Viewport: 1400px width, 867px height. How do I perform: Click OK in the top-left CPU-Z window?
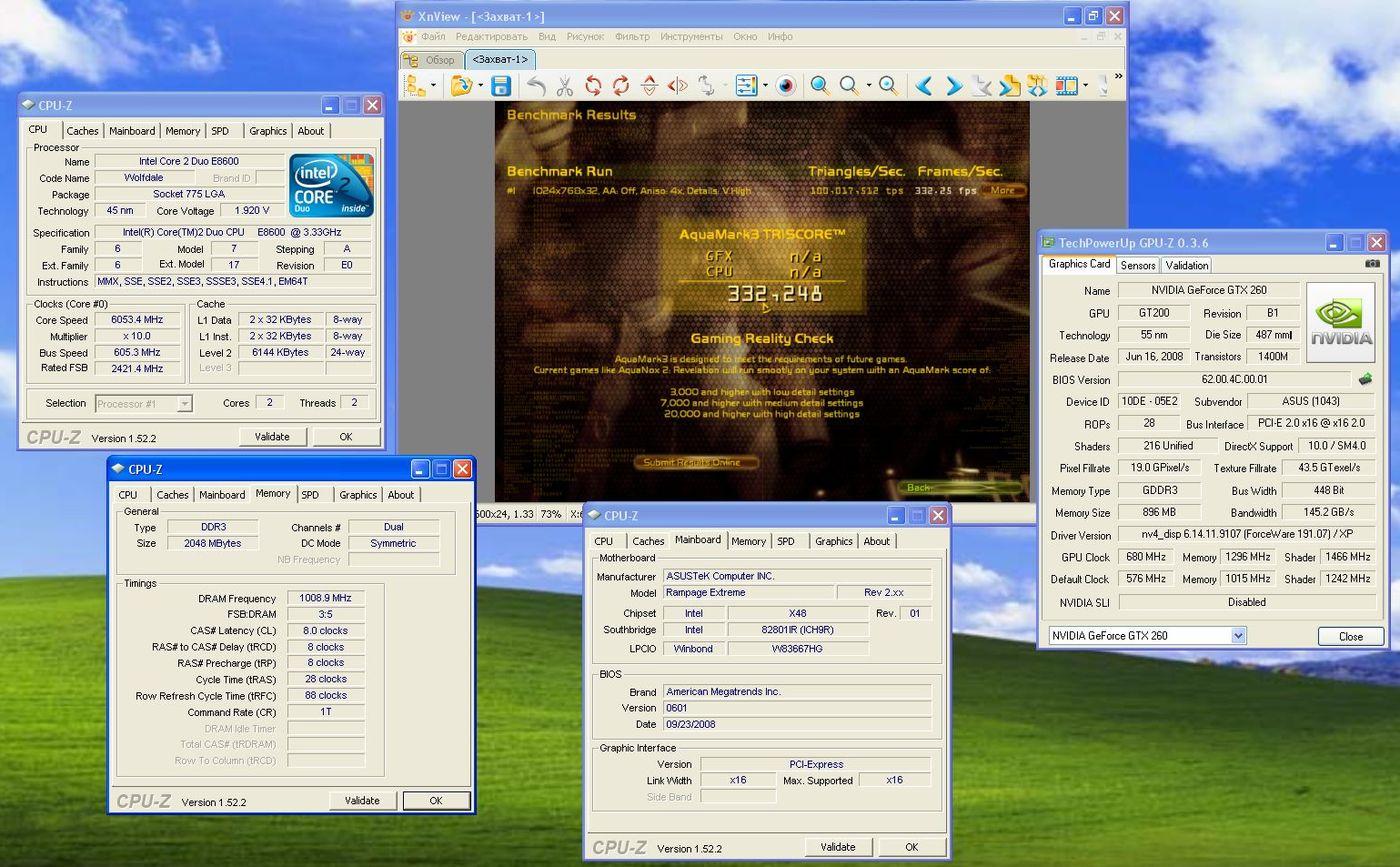[345, 437]
